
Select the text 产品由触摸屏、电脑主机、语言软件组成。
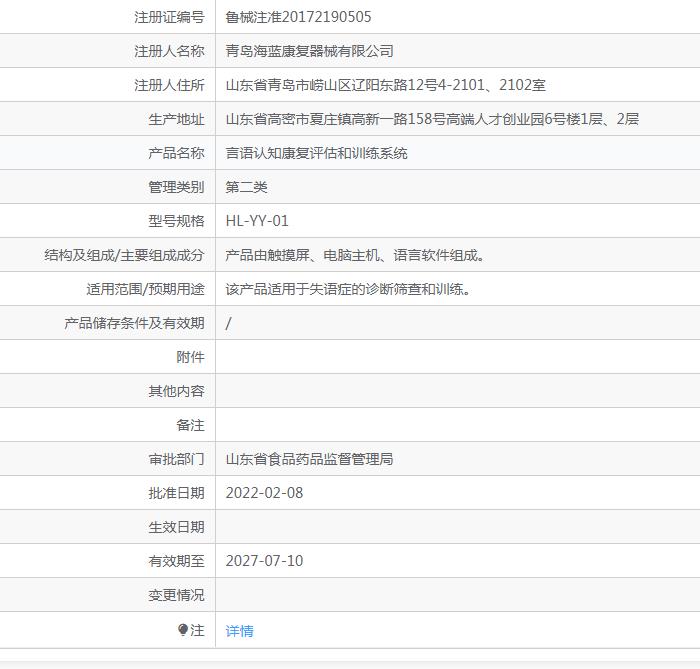coord(355,255)
